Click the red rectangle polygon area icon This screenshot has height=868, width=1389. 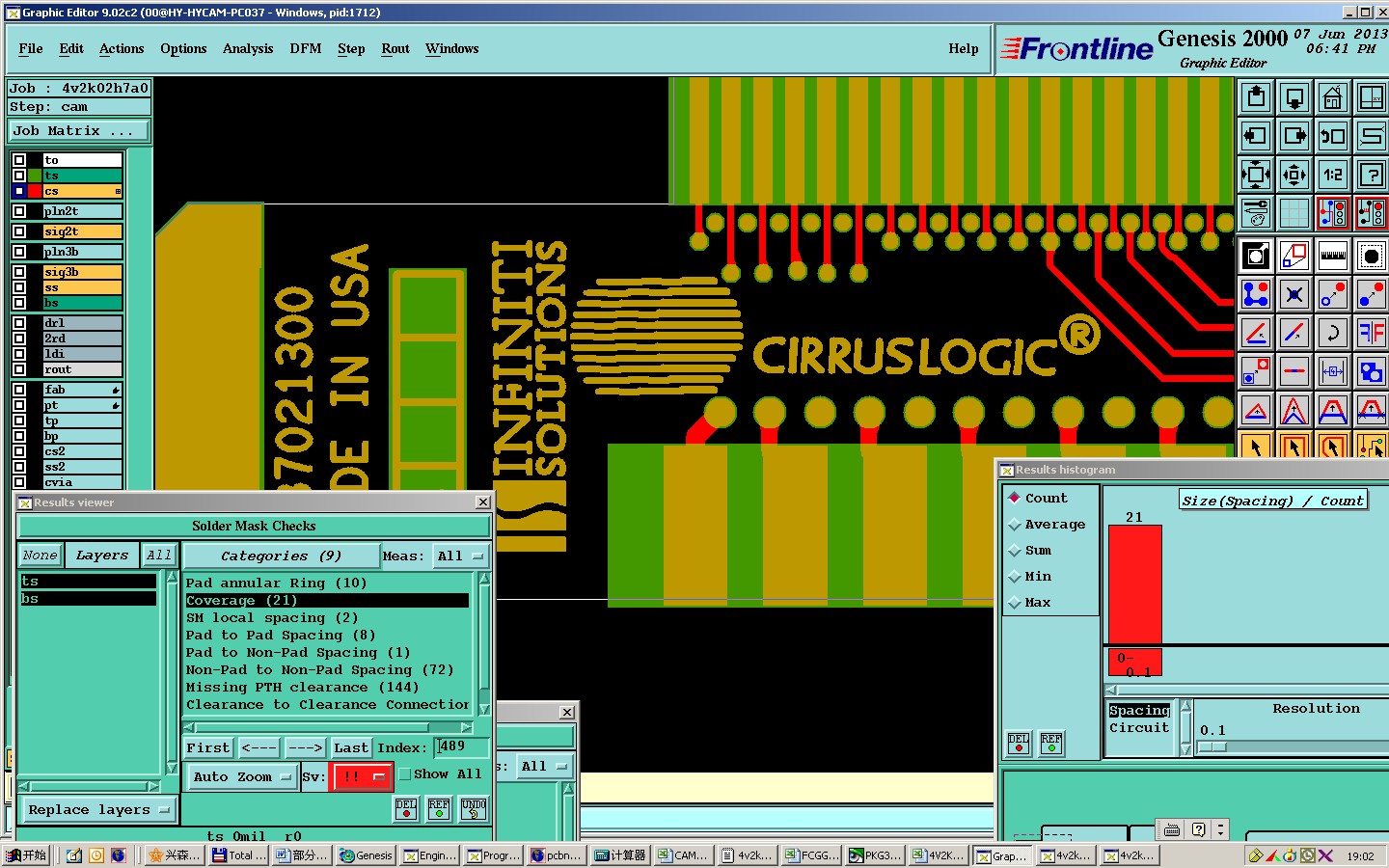1294,256
